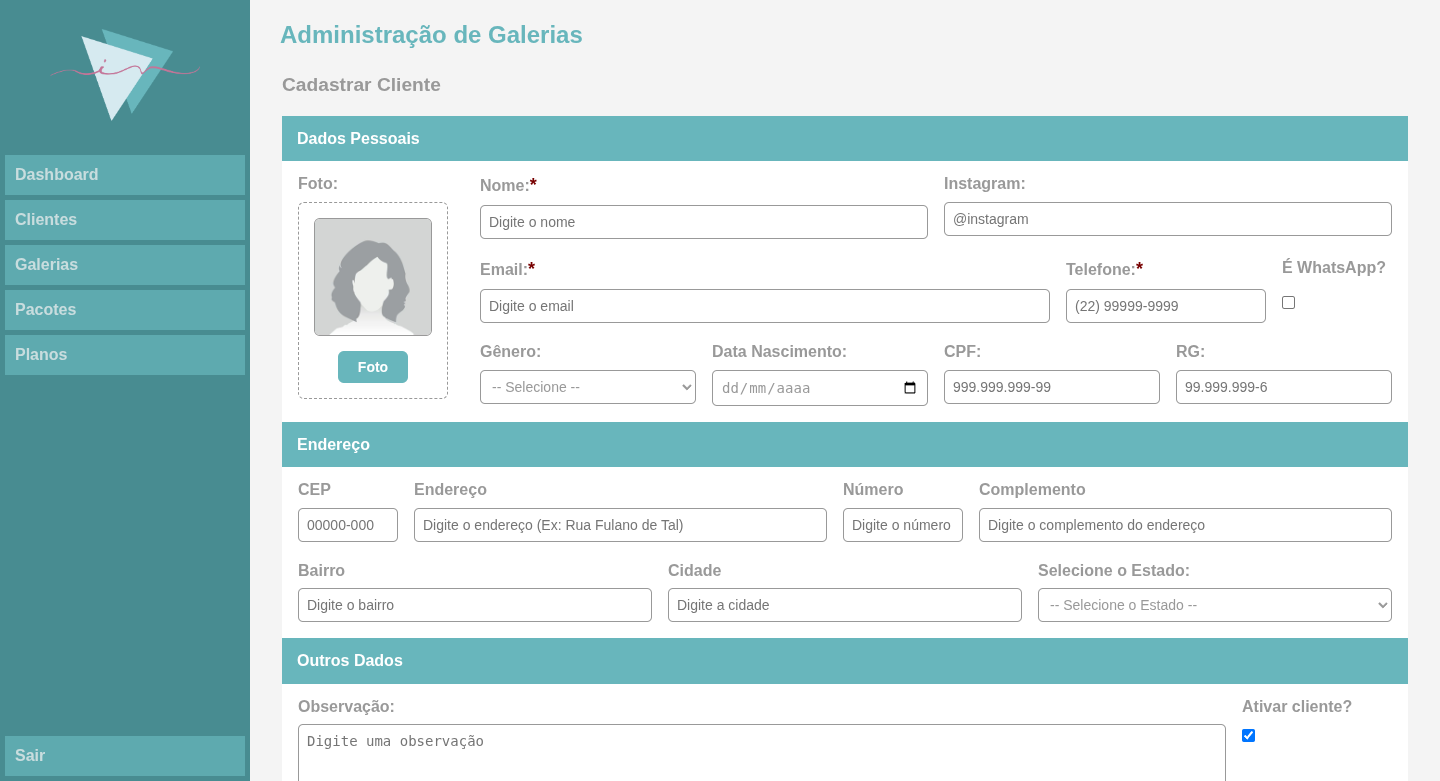Select the Email input field
The image size is (1440, 781).
point(765,306)
